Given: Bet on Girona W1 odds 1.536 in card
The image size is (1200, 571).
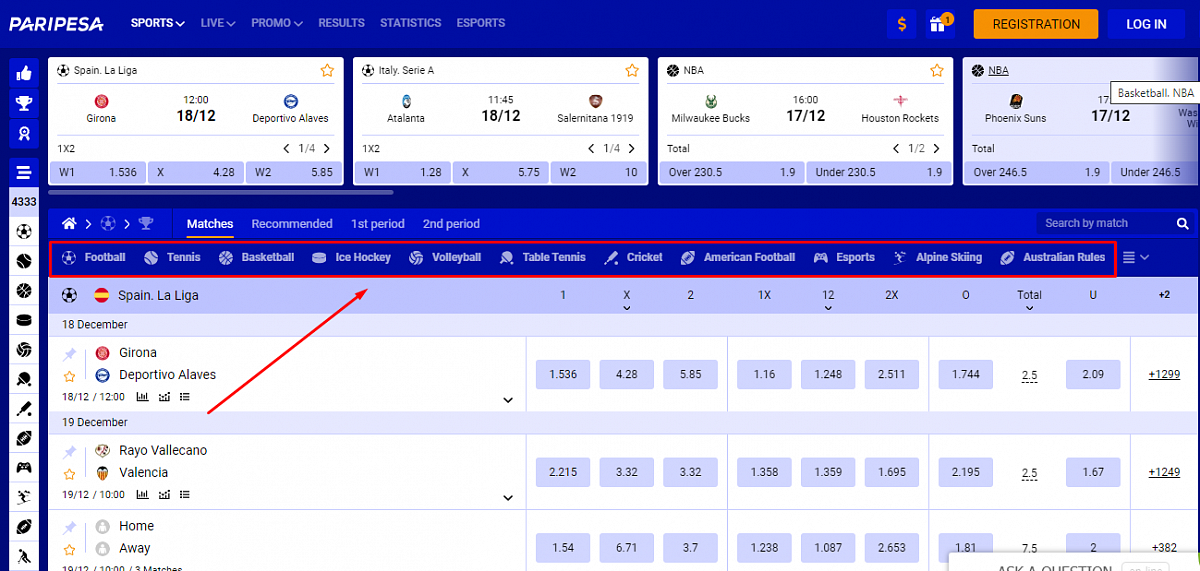Looking at the screenshot, I should (x=97, y=172).
